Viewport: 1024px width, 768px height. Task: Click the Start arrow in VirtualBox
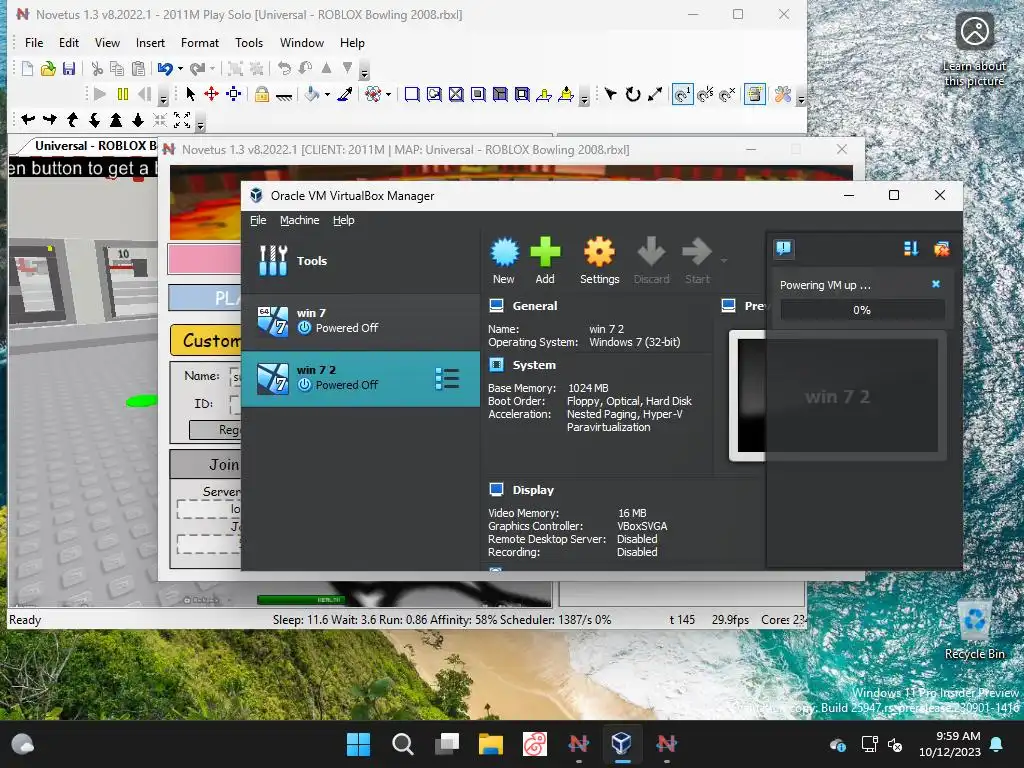[697, 261]
